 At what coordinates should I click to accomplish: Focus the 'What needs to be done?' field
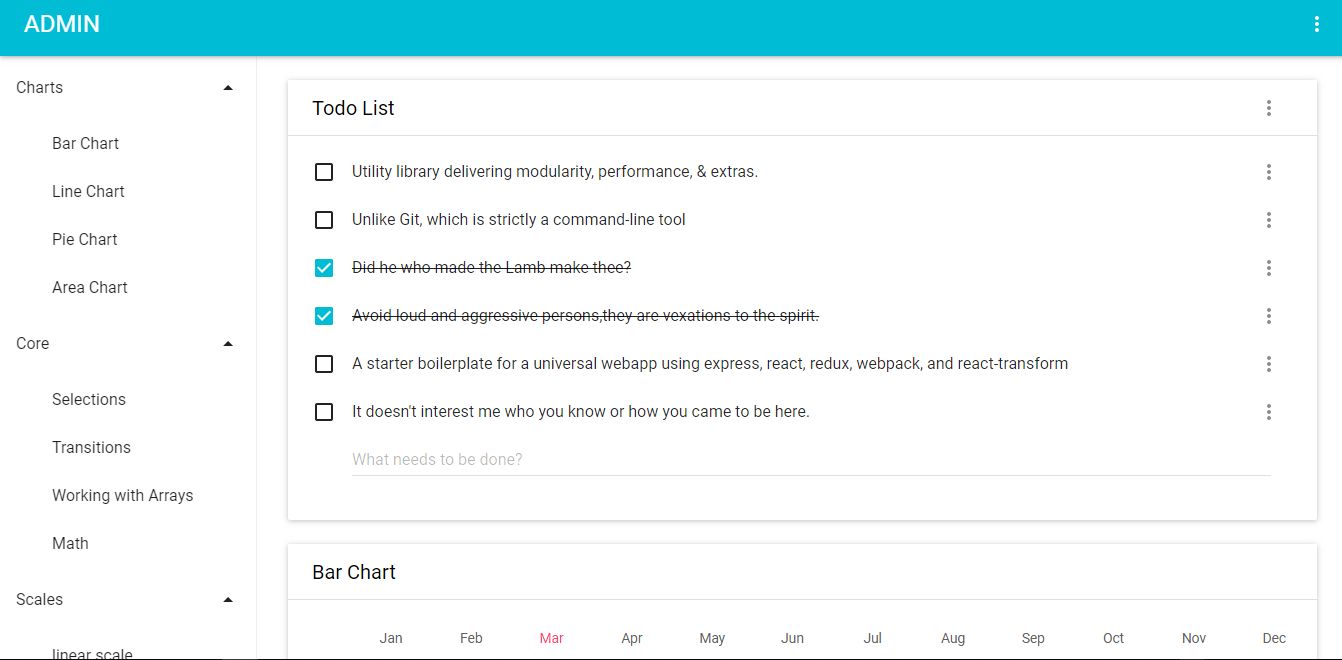[x=811, y=460]
